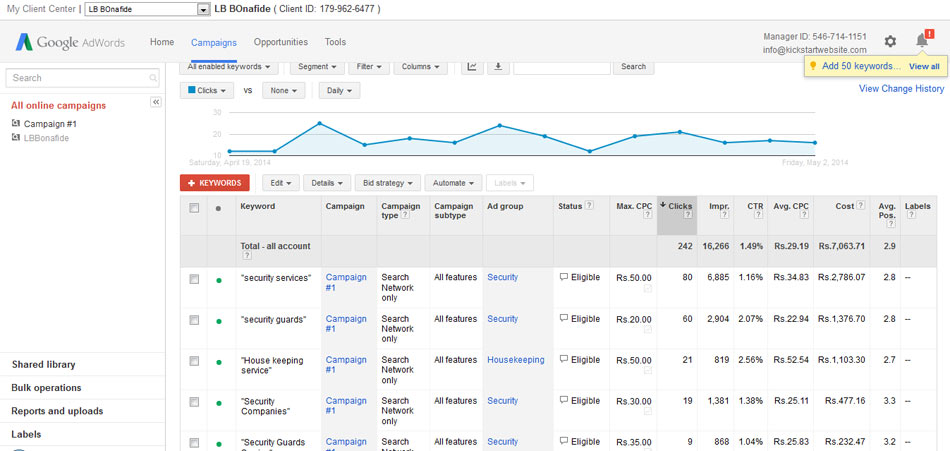Screen dimensions: 950x451
Task: Check the "House keeping service" keyword row
Action: (x=194, y=361)
